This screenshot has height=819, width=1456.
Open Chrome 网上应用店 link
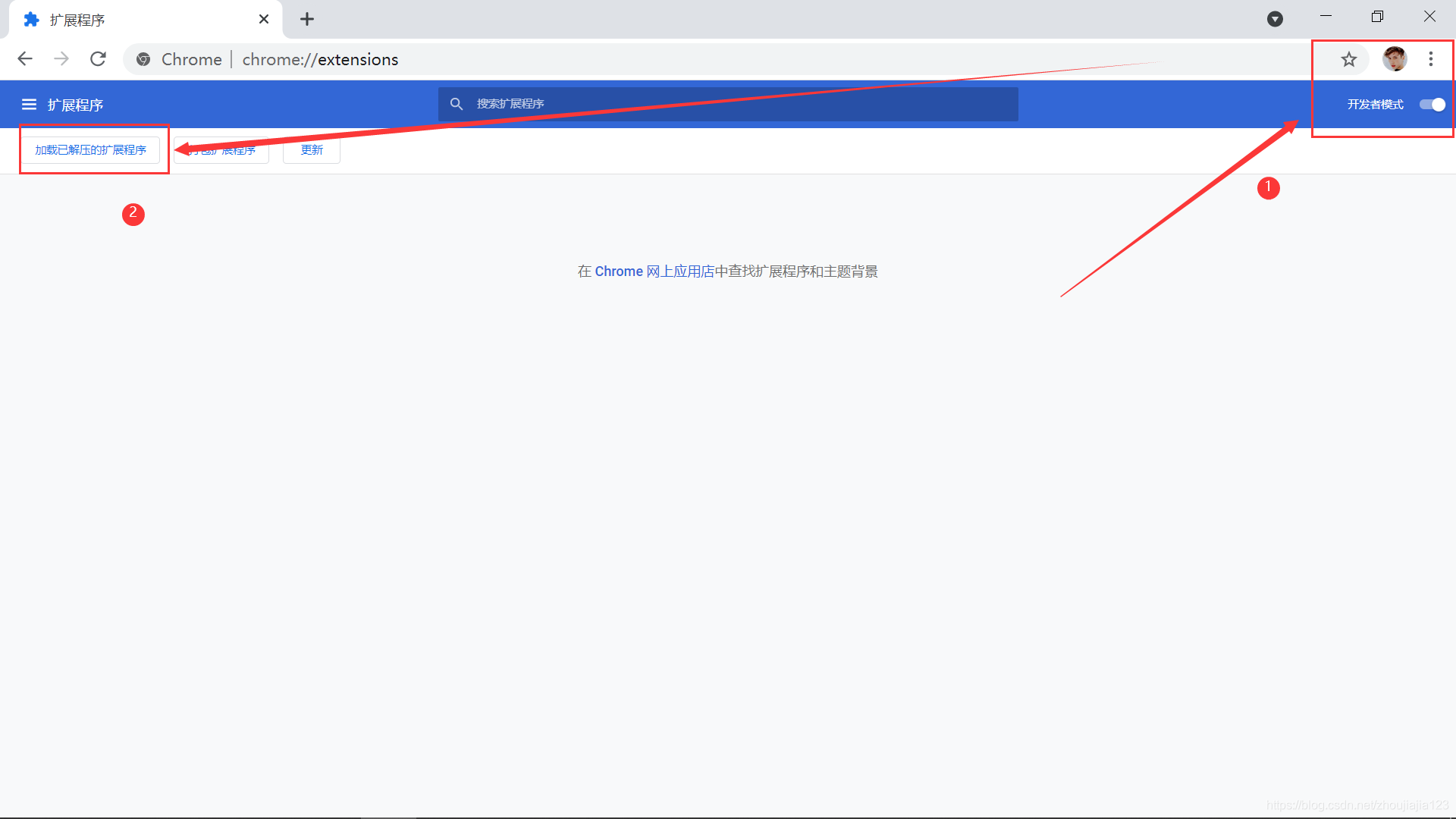point(654,271)
